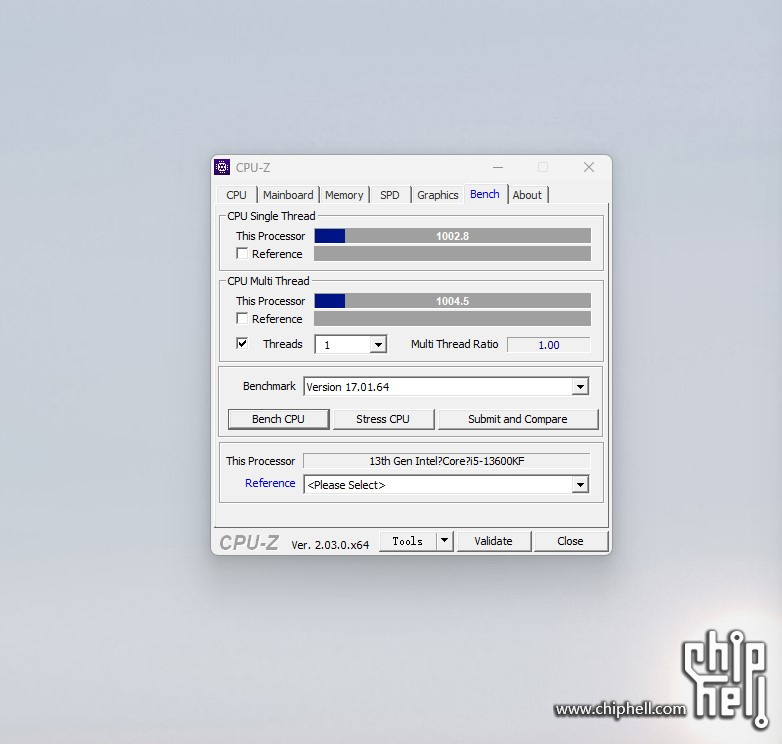Enable Single Thread Reference checkbox
Screen dimensions: 782x744
(242, 254)
